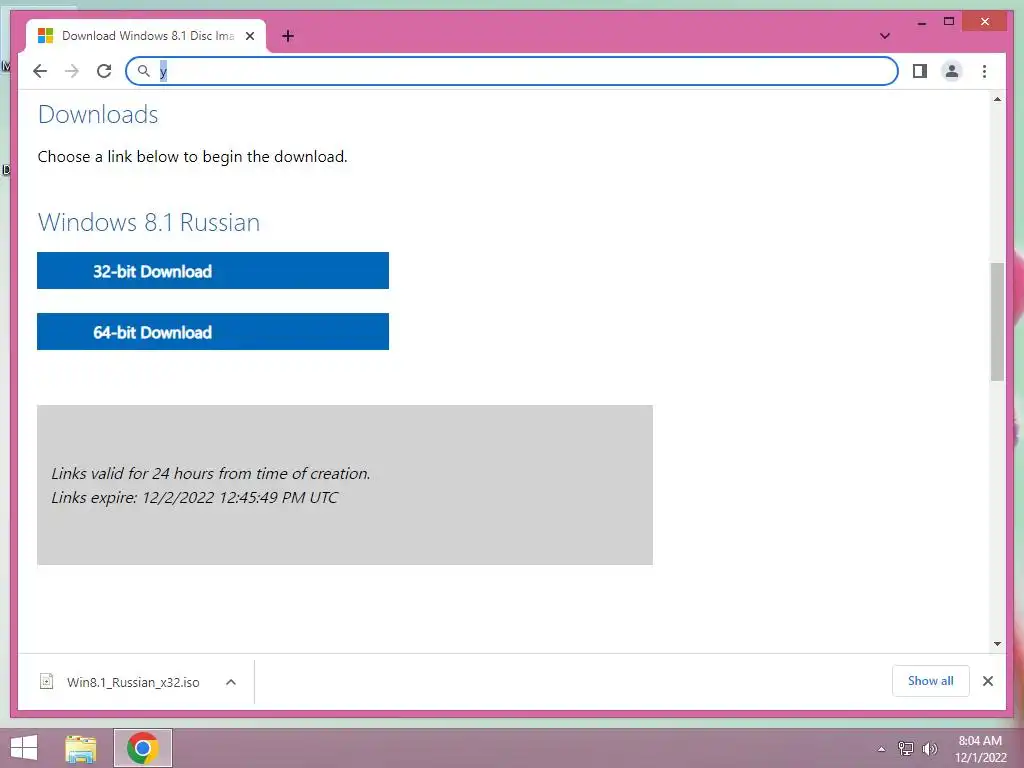1024x768 pixels.
Task: Open the Windows Start button
Action: pos(24,748)
